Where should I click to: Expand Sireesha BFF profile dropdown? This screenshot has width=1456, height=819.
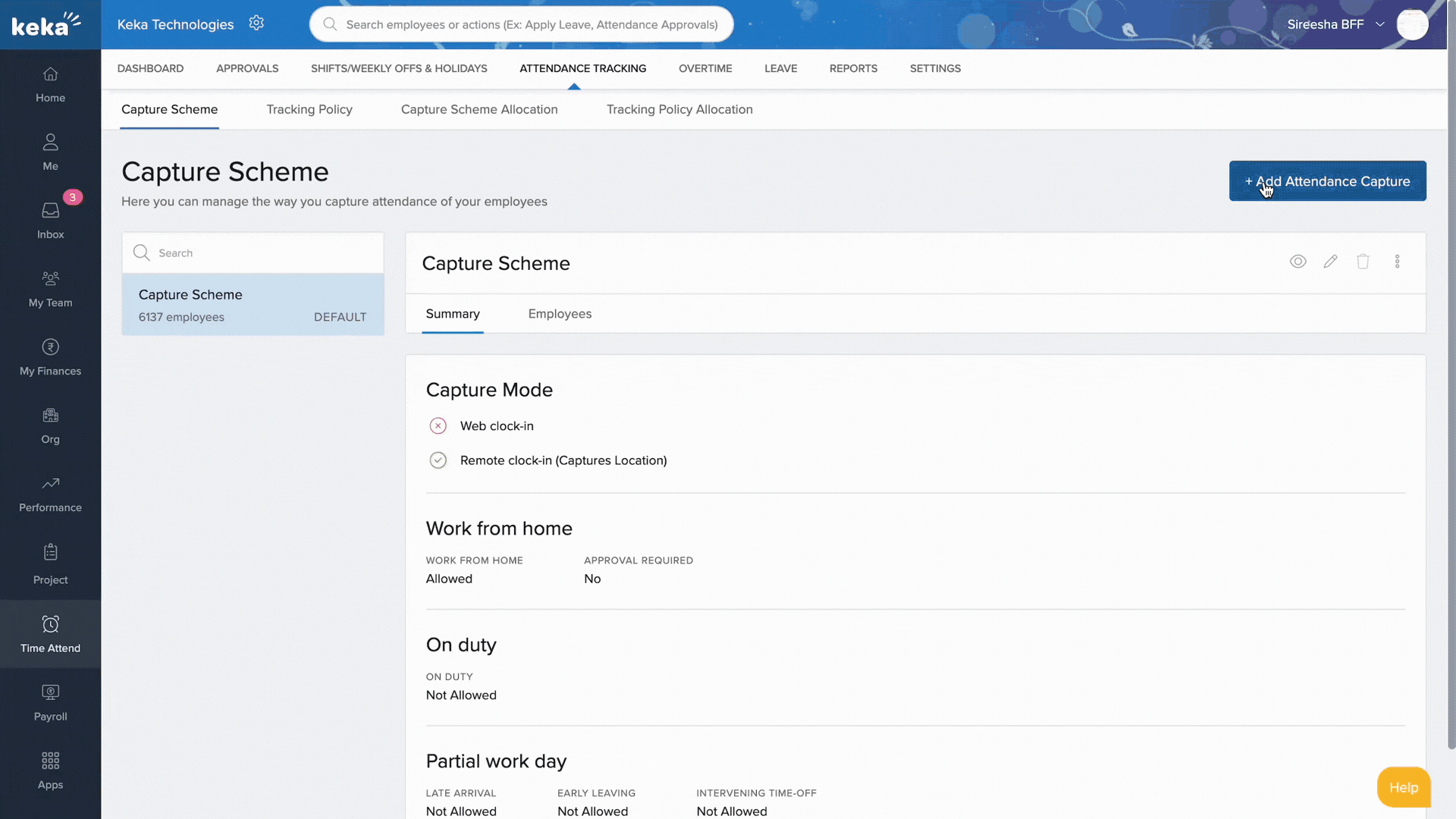point(1380,24)
